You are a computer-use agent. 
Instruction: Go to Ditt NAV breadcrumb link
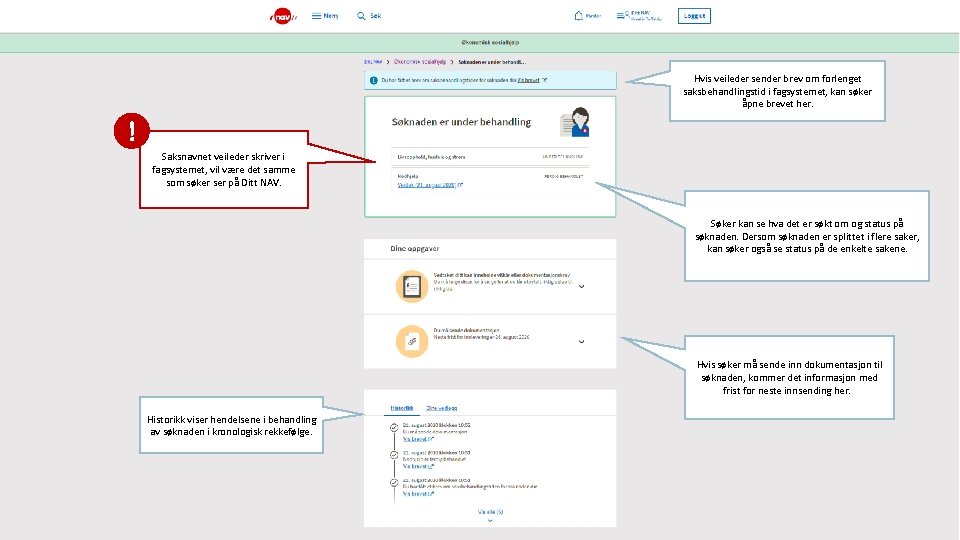[373, 62]
